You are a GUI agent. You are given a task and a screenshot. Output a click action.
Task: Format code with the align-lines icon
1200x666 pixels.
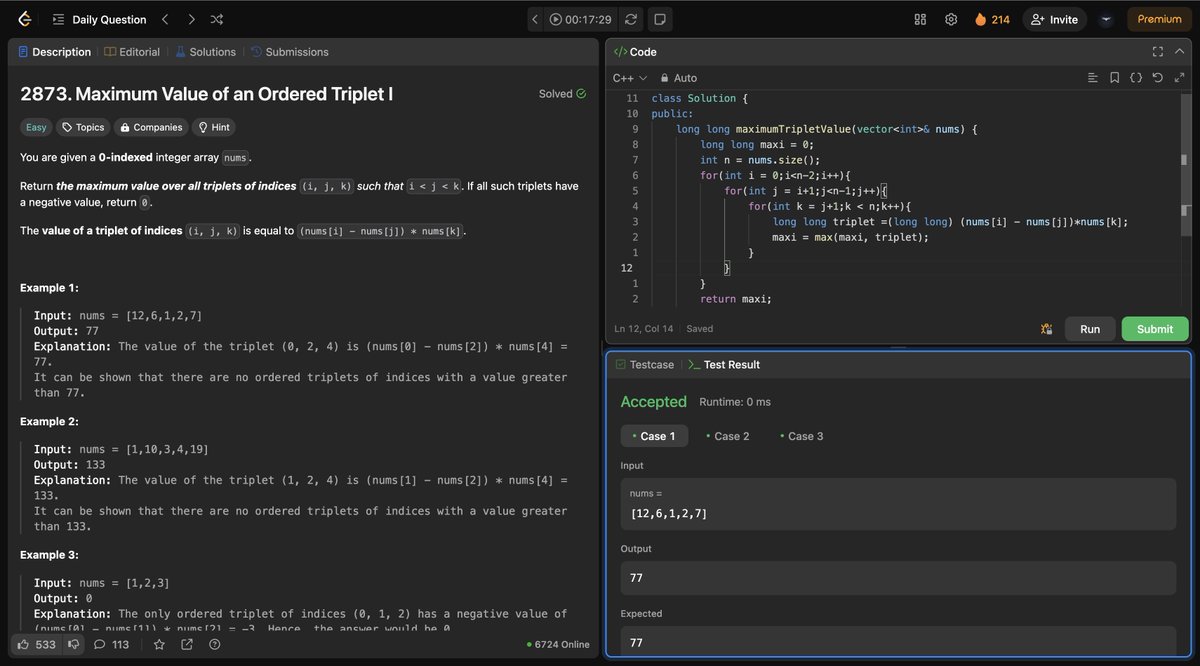[1092, 78]
